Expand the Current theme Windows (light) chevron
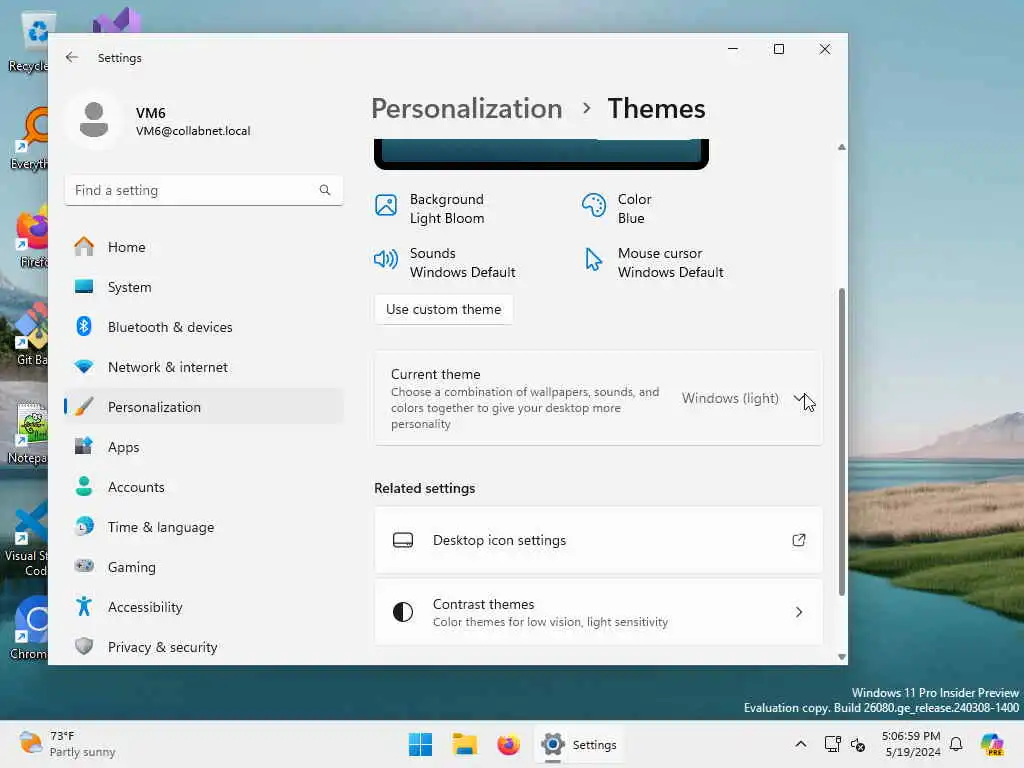This screenshot has width=1024, height=768. (799, 398)
